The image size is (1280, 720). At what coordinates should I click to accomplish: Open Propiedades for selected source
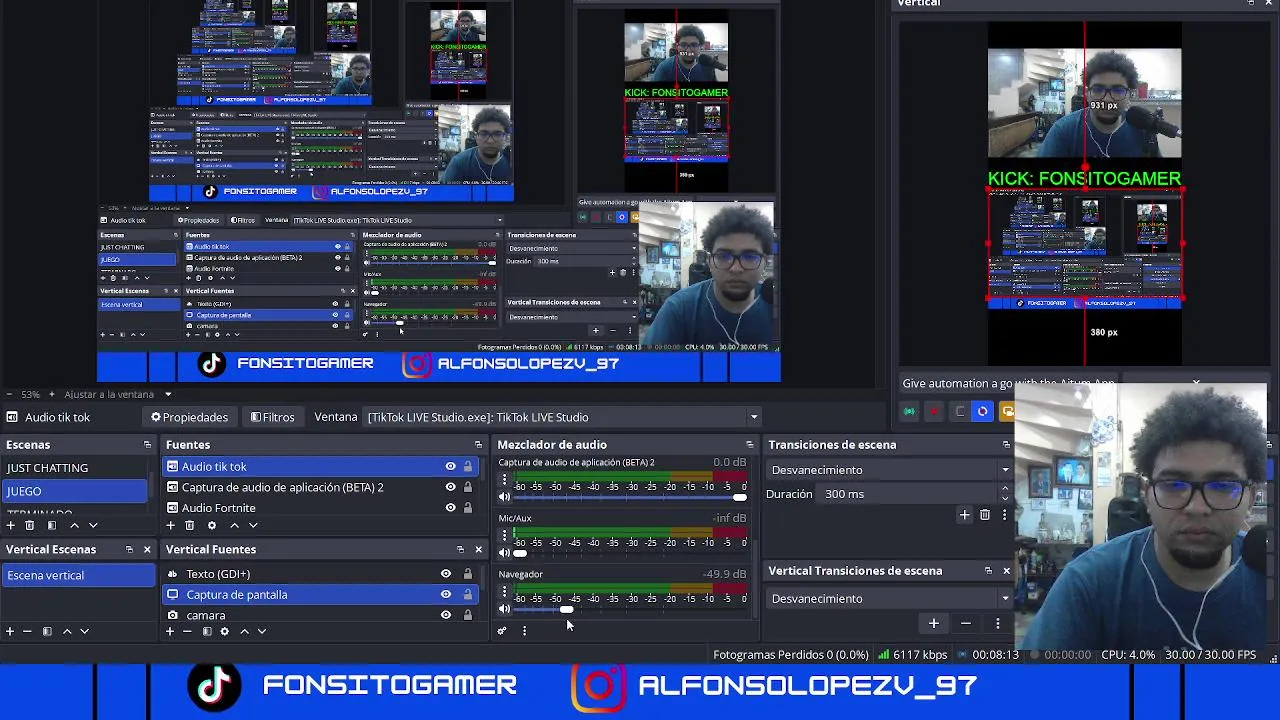tap(189, 417)
